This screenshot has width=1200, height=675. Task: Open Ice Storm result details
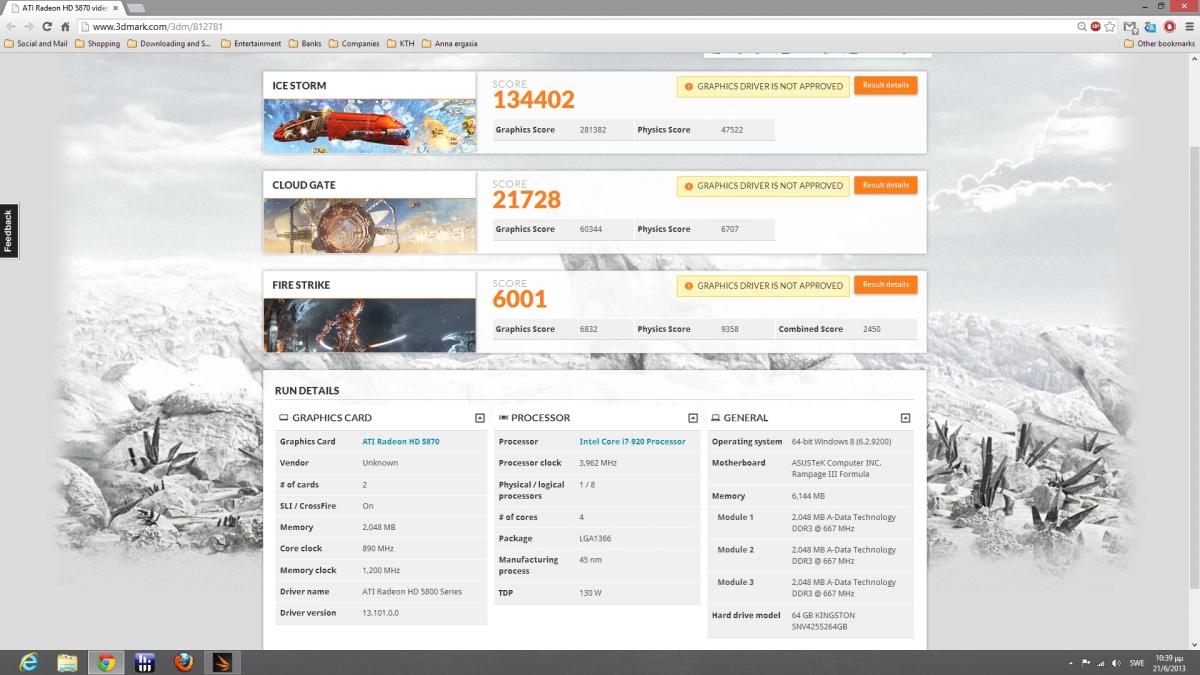885,86
